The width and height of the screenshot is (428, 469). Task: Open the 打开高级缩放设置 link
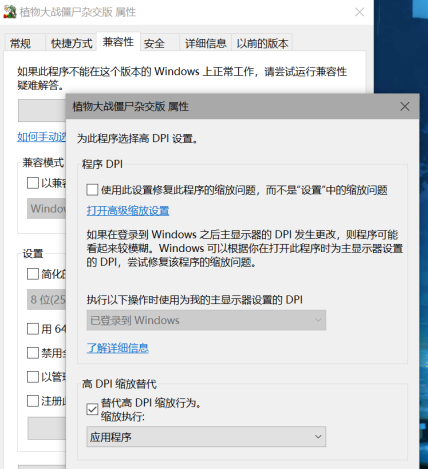(128, 211)
